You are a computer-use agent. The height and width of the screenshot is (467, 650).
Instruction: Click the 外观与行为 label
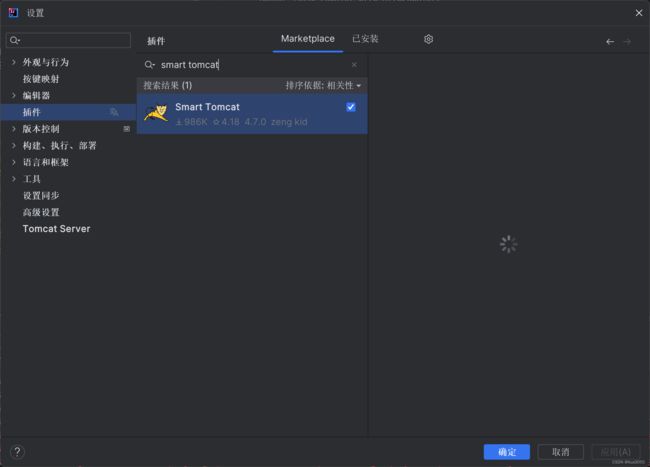46,62
